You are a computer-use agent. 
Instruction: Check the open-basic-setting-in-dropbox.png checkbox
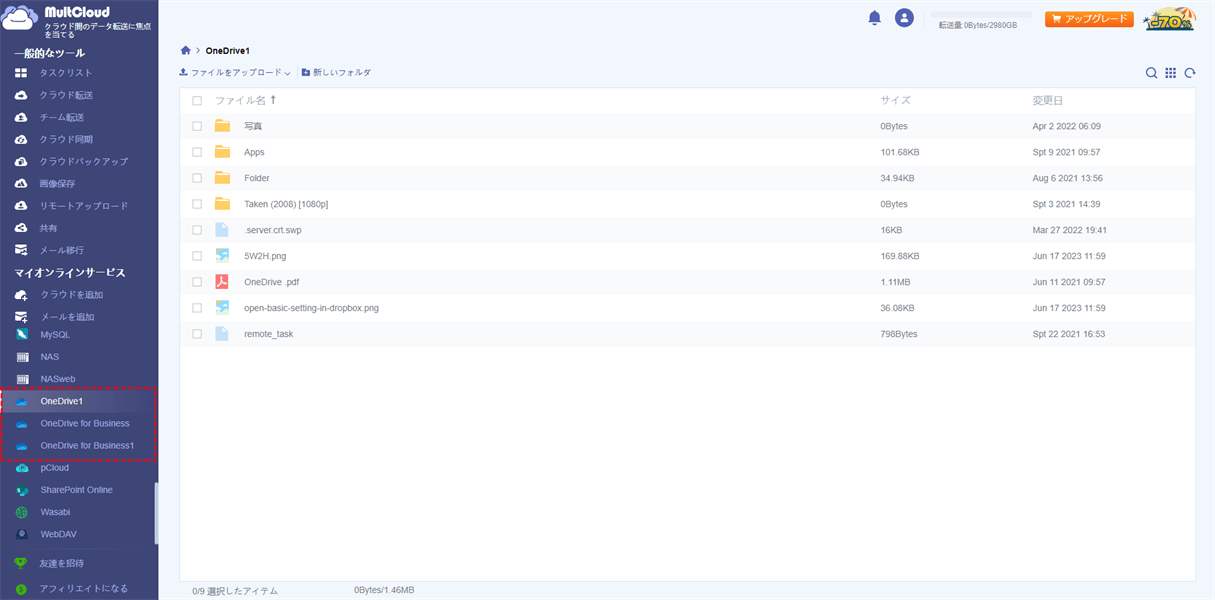[197, 308]
